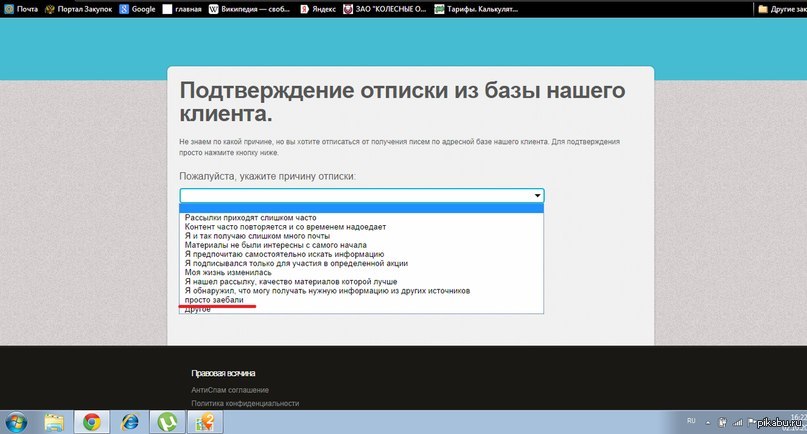The height and width of the screenshot is (434, 807).
Task: Select the 'просто заебали' option
Action: (x=214, y=300)
